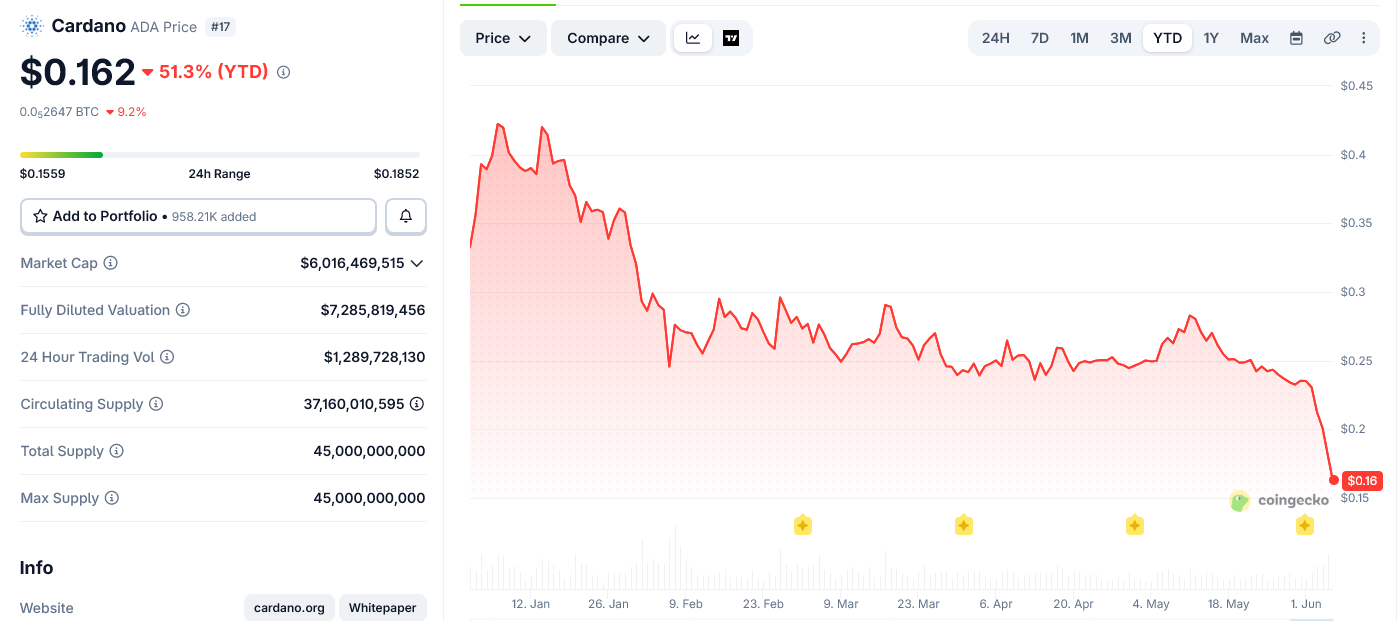The image size is (1400, 621).
Task: Click the Cardano logo icon
Action: pyautogui.click(x=32, y=27)
